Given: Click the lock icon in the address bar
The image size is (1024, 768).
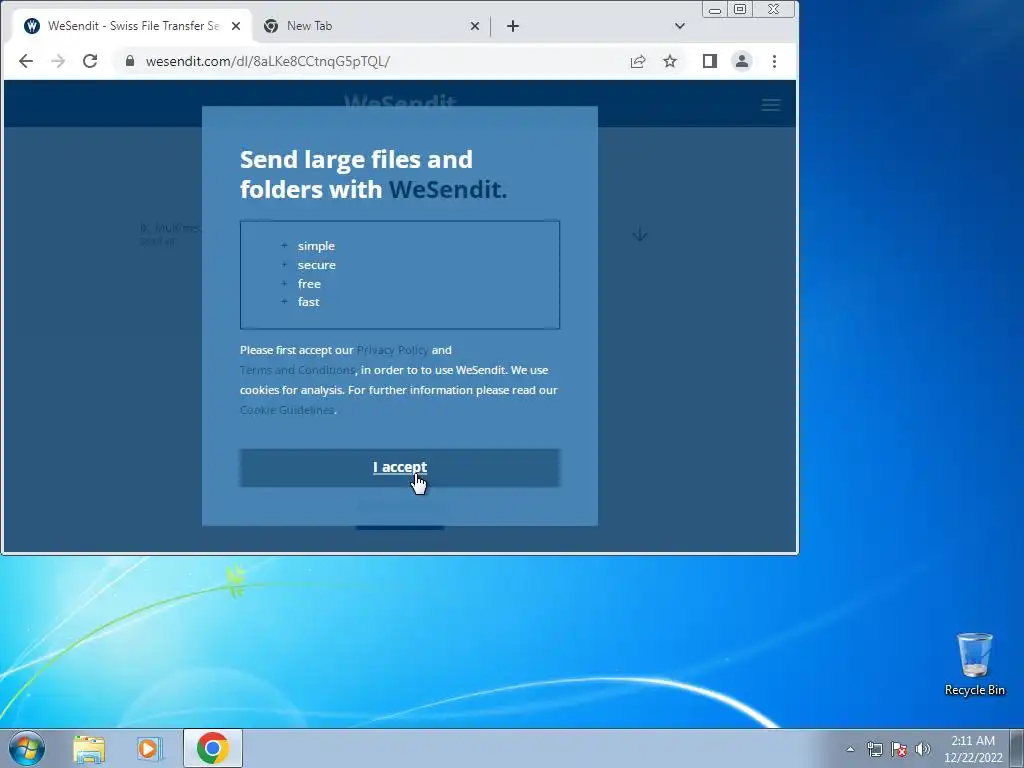Looking at the screenshot, I should tap(130, 61).
